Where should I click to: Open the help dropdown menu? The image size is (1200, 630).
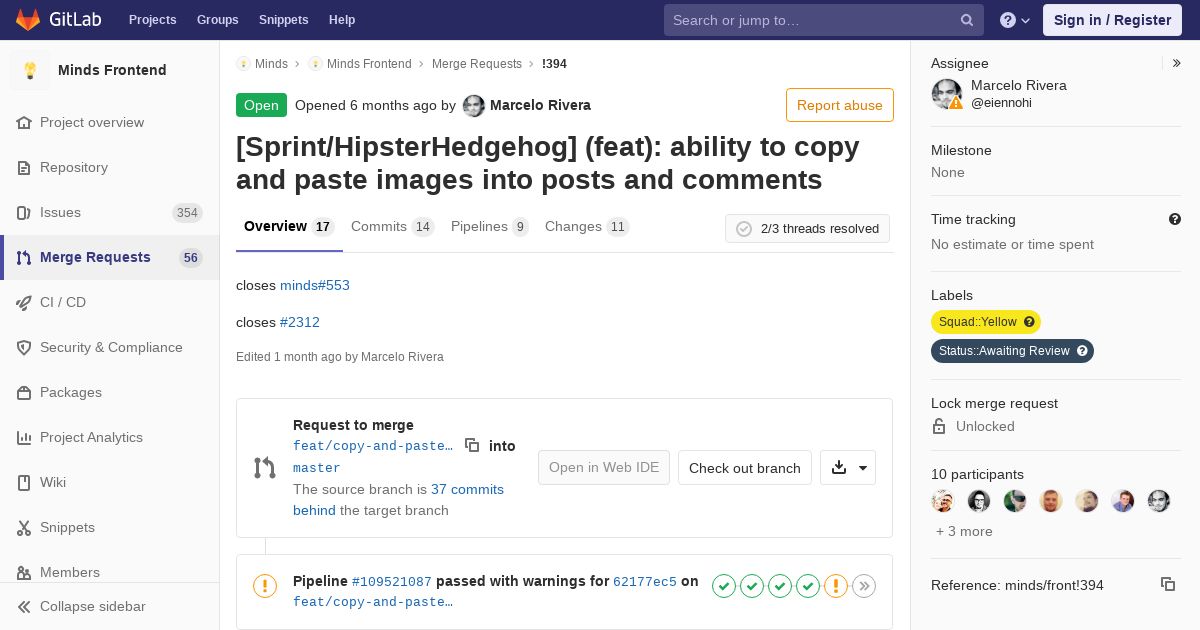[x=1015, y=20]
